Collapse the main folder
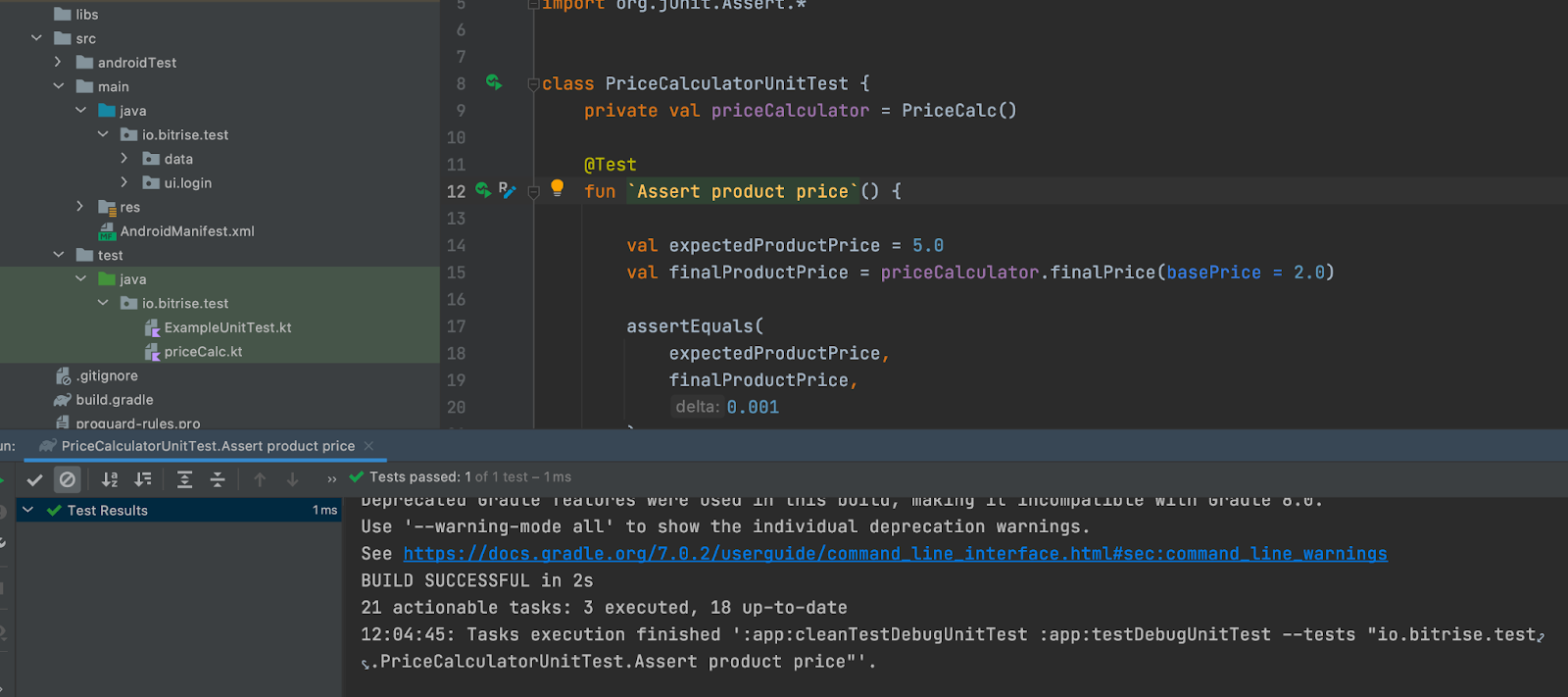The width and height of the screenshot is (1568, 697). tap(58, 86)
